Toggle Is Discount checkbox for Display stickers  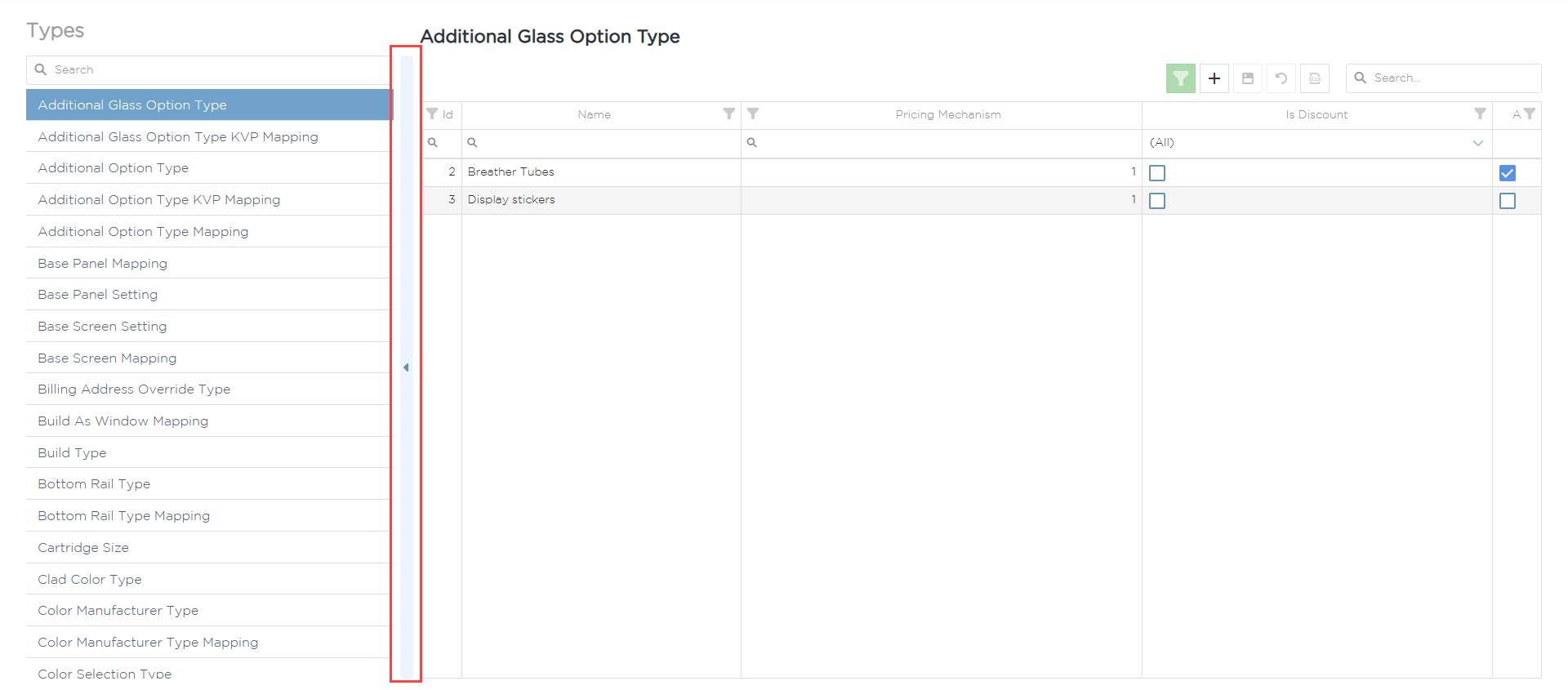(x=1157, y=201)
